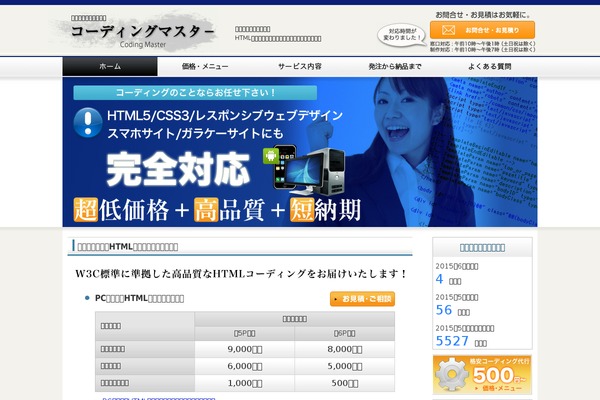Click the 1,000 price cell
Image resolution: width=600 pixels, height=400 pixels.
coord(245,383)
